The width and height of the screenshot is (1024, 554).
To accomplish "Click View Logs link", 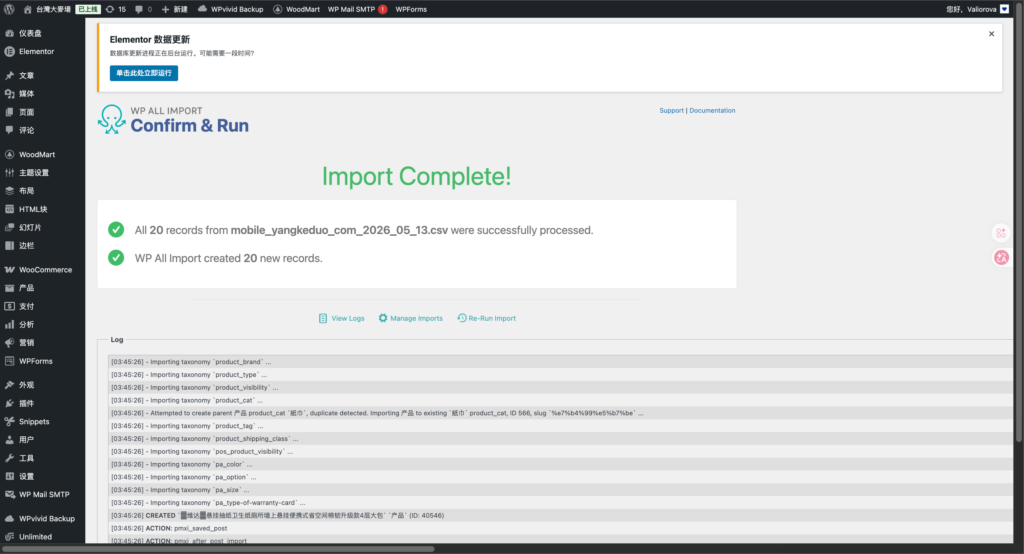I will coord(342,318).
